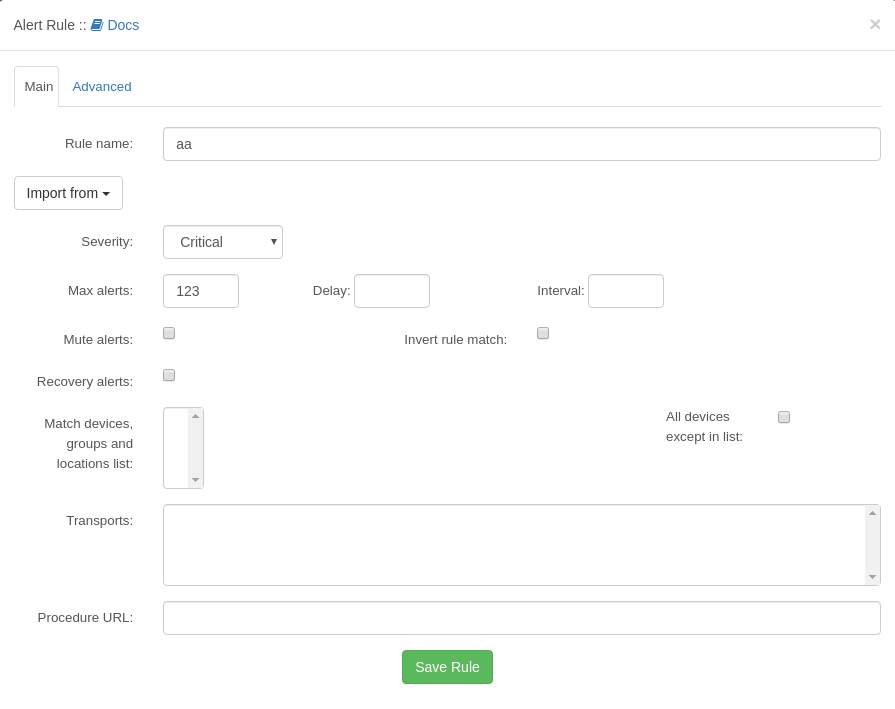
Task: Click the Docs book icon
Action: (97, 25)
